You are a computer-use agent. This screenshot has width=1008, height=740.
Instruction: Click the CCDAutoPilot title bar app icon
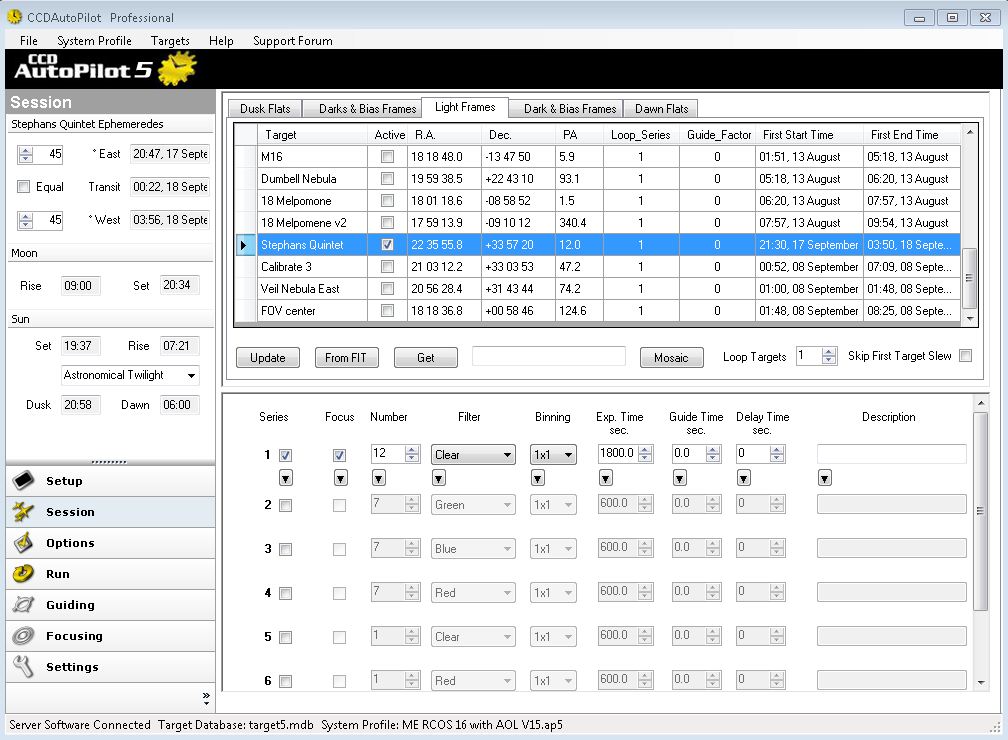tap(14, 17)
